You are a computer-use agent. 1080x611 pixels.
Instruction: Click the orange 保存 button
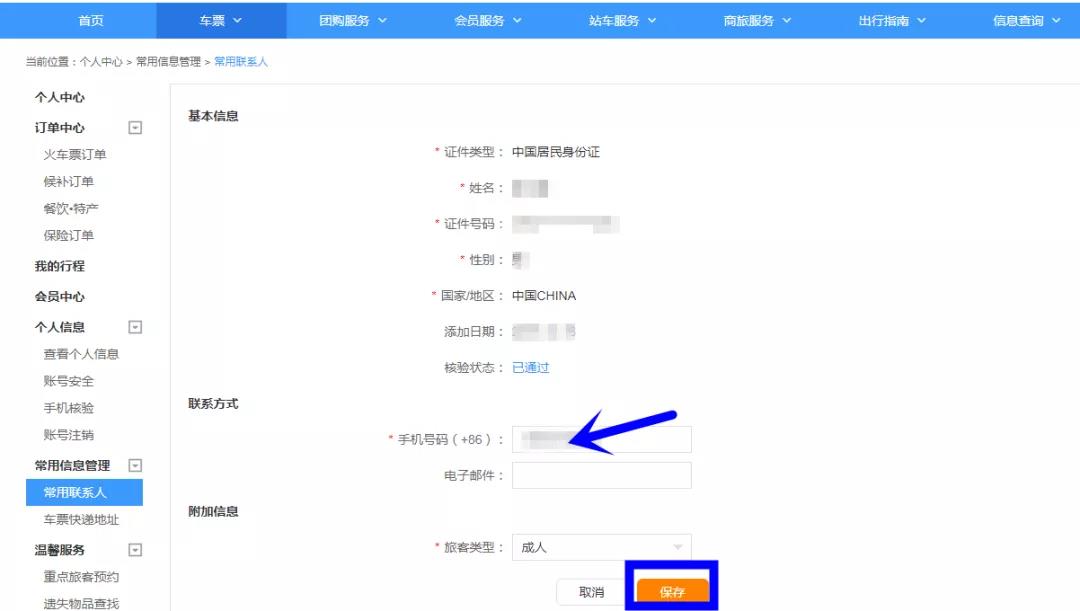[672, 592]
